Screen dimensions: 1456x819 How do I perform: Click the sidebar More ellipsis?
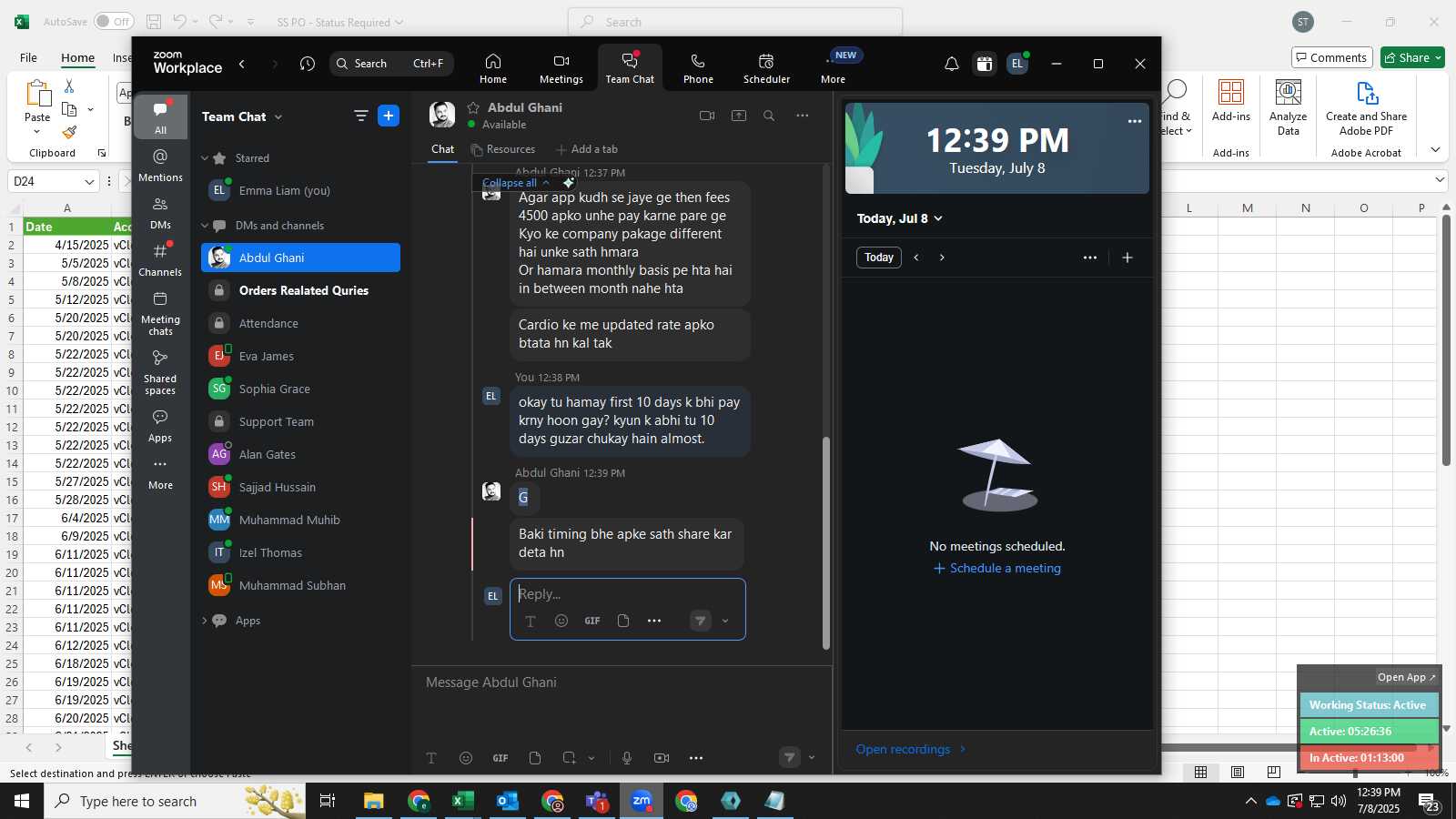(160, 473)
